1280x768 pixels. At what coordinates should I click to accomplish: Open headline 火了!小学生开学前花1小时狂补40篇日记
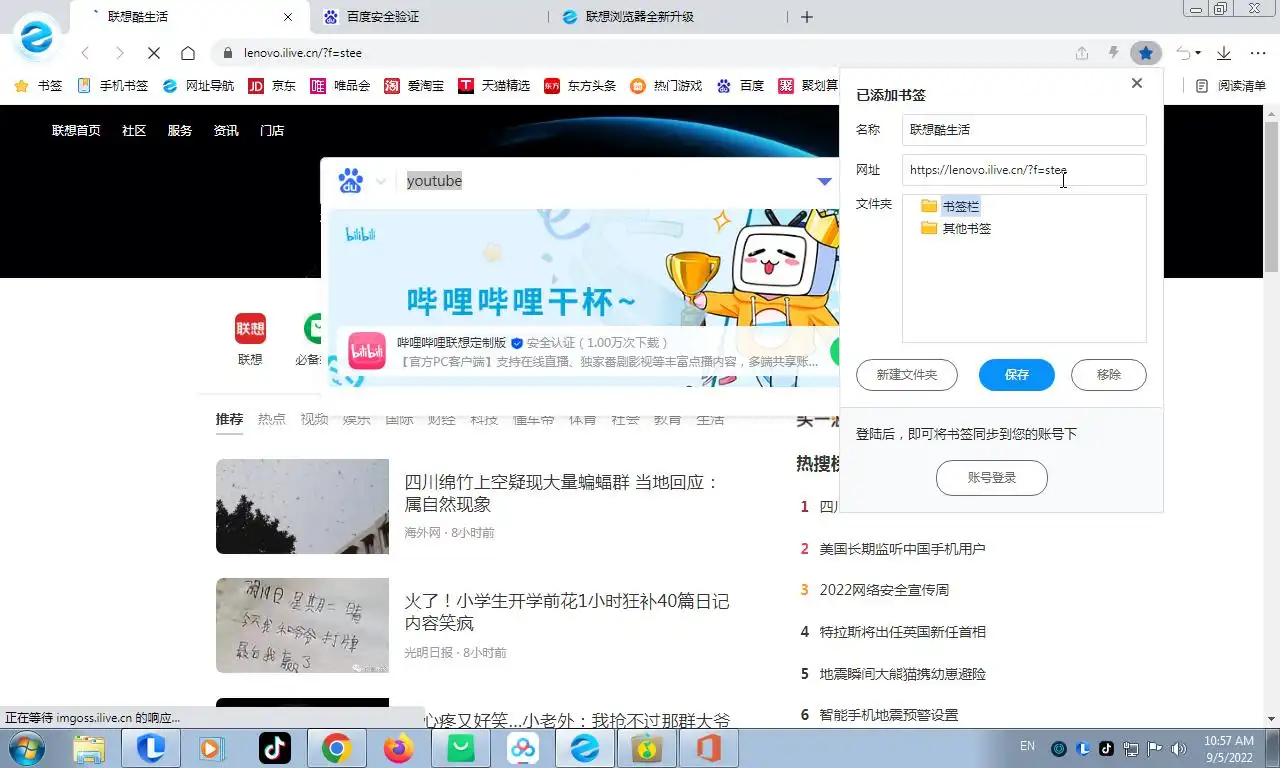tap(567, 613)
